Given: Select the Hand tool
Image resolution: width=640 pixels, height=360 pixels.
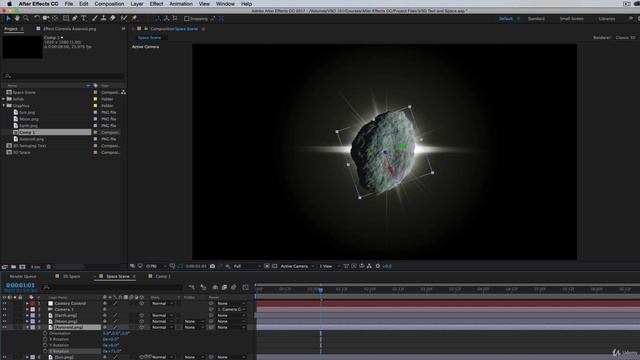Looking at the screenshot, I should [x=17, y=18].
